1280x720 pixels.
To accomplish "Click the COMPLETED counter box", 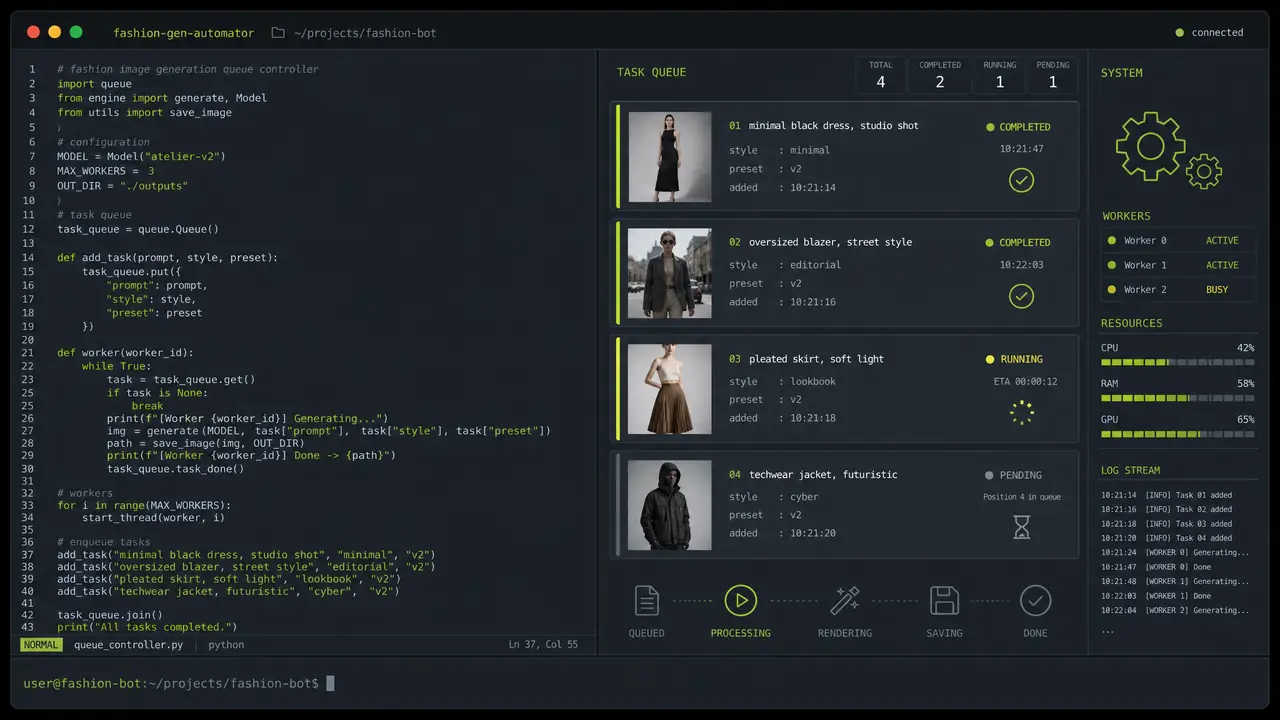I will coord(940,75).
